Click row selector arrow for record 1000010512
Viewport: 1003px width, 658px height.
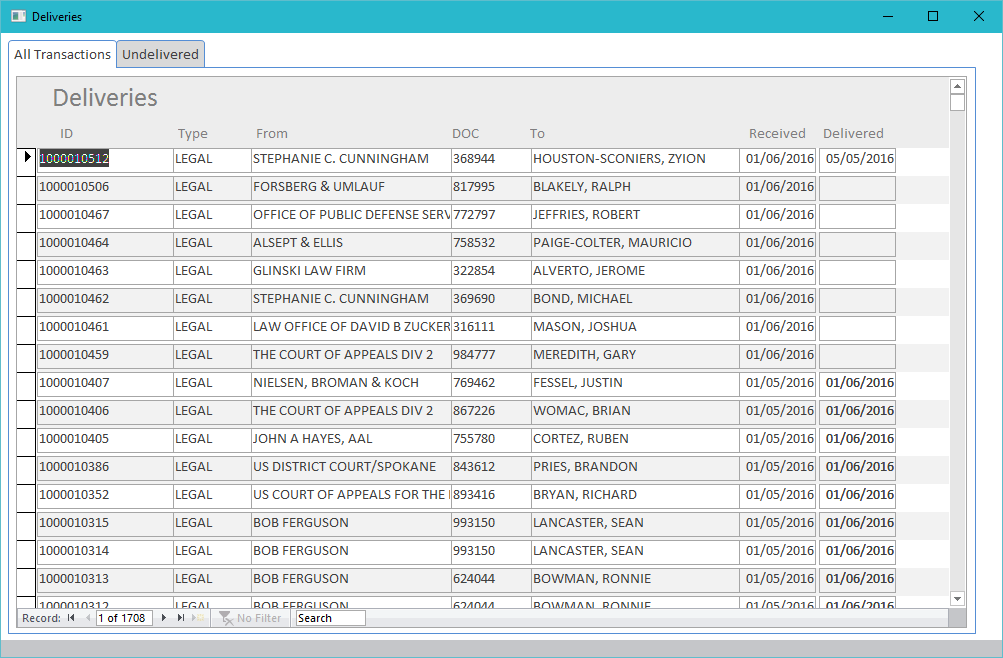(27, 158)
